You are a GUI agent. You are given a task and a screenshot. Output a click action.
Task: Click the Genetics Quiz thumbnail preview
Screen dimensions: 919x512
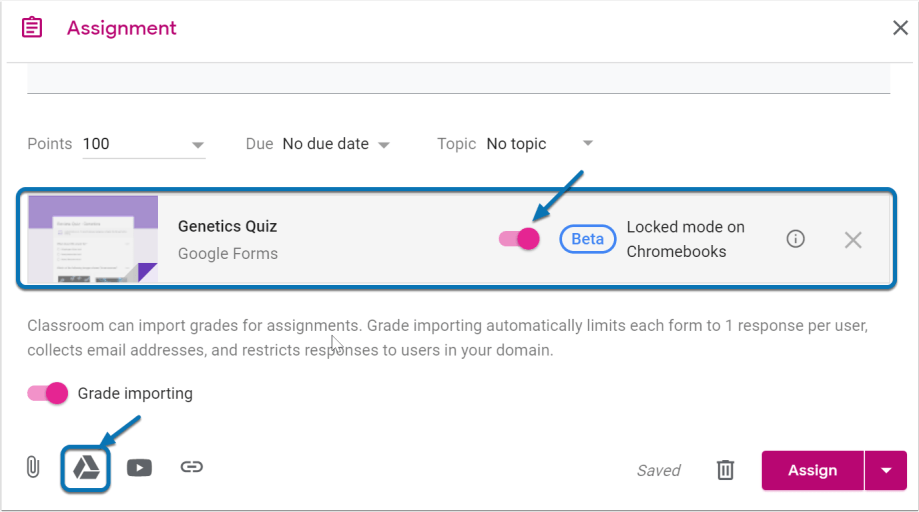click(93, 239)
